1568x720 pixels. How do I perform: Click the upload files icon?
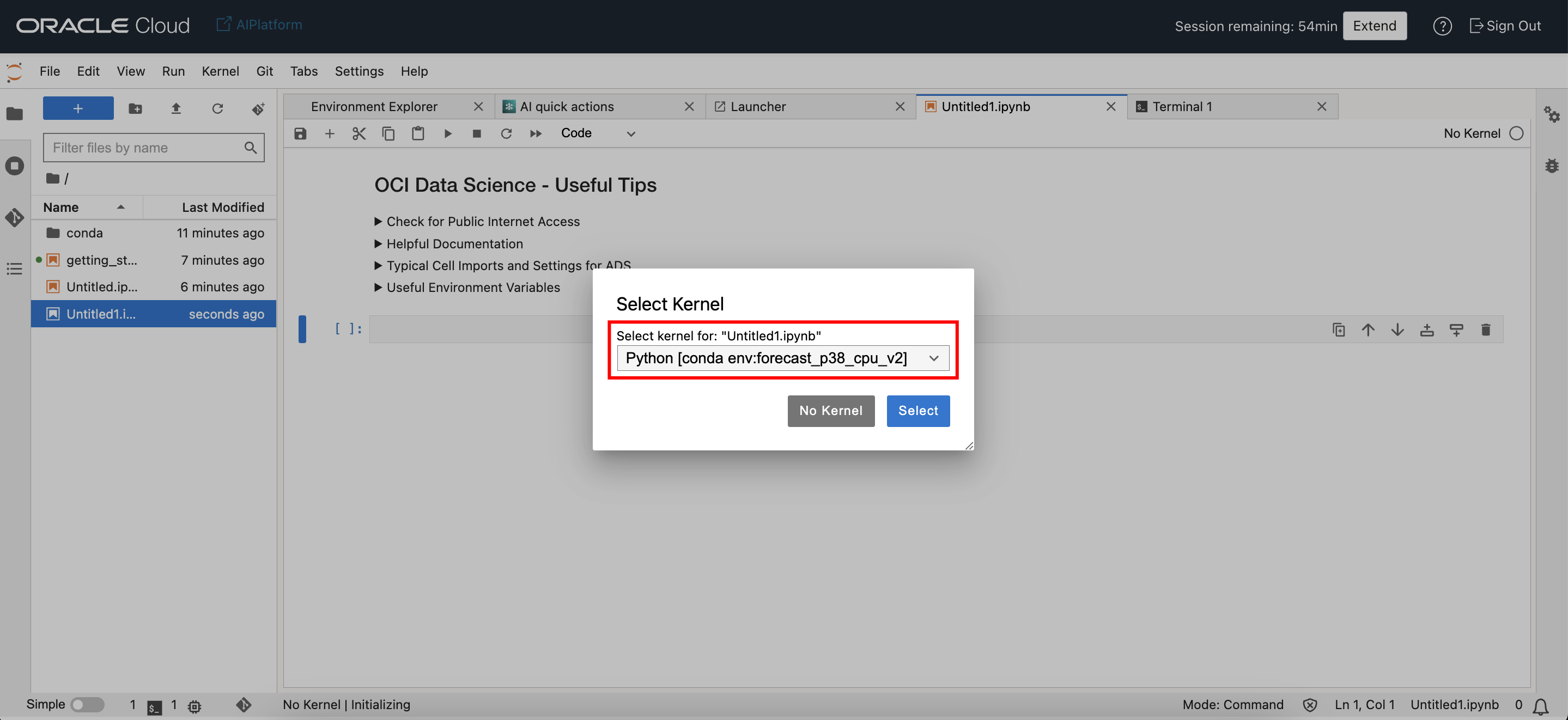pyautogui.click(x=176, y=108)
